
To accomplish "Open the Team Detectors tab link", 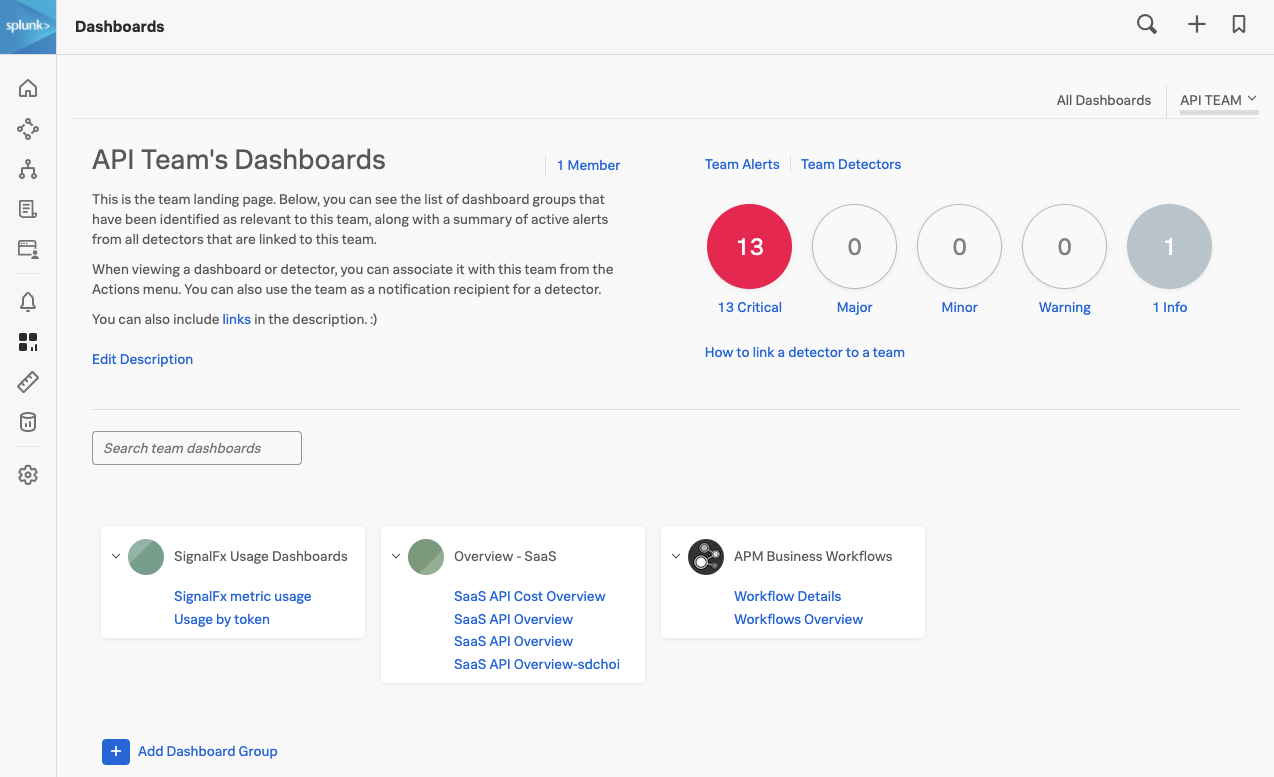I will (850, 164).
